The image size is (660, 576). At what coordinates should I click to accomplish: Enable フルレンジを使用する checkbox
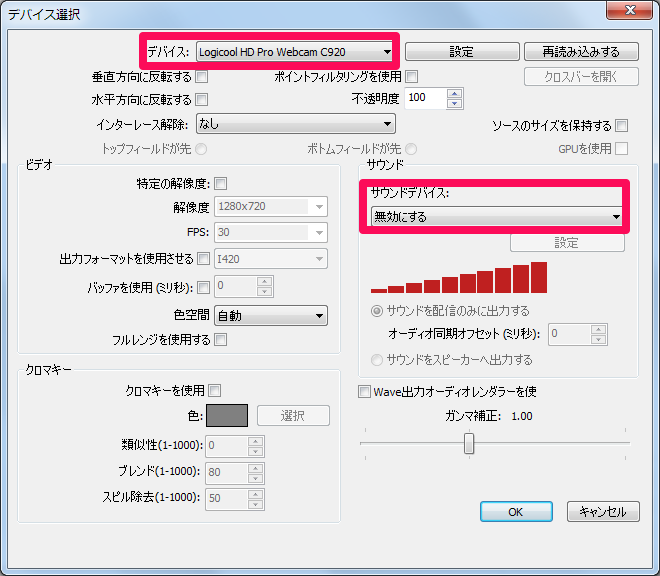click(221, 339)
